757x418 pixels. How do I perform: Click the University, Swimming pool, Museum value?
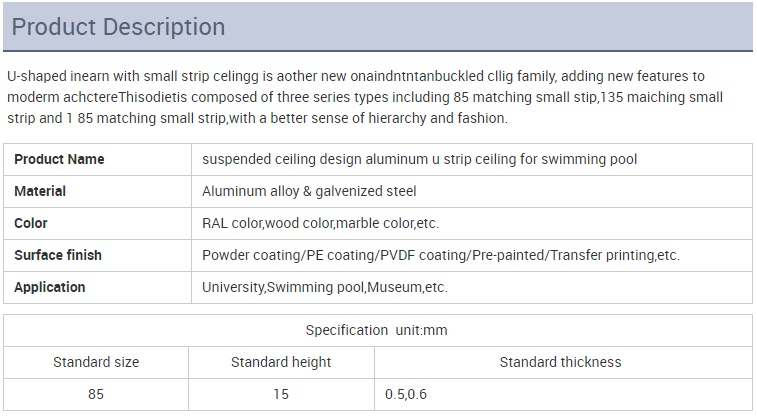point(324,287)
